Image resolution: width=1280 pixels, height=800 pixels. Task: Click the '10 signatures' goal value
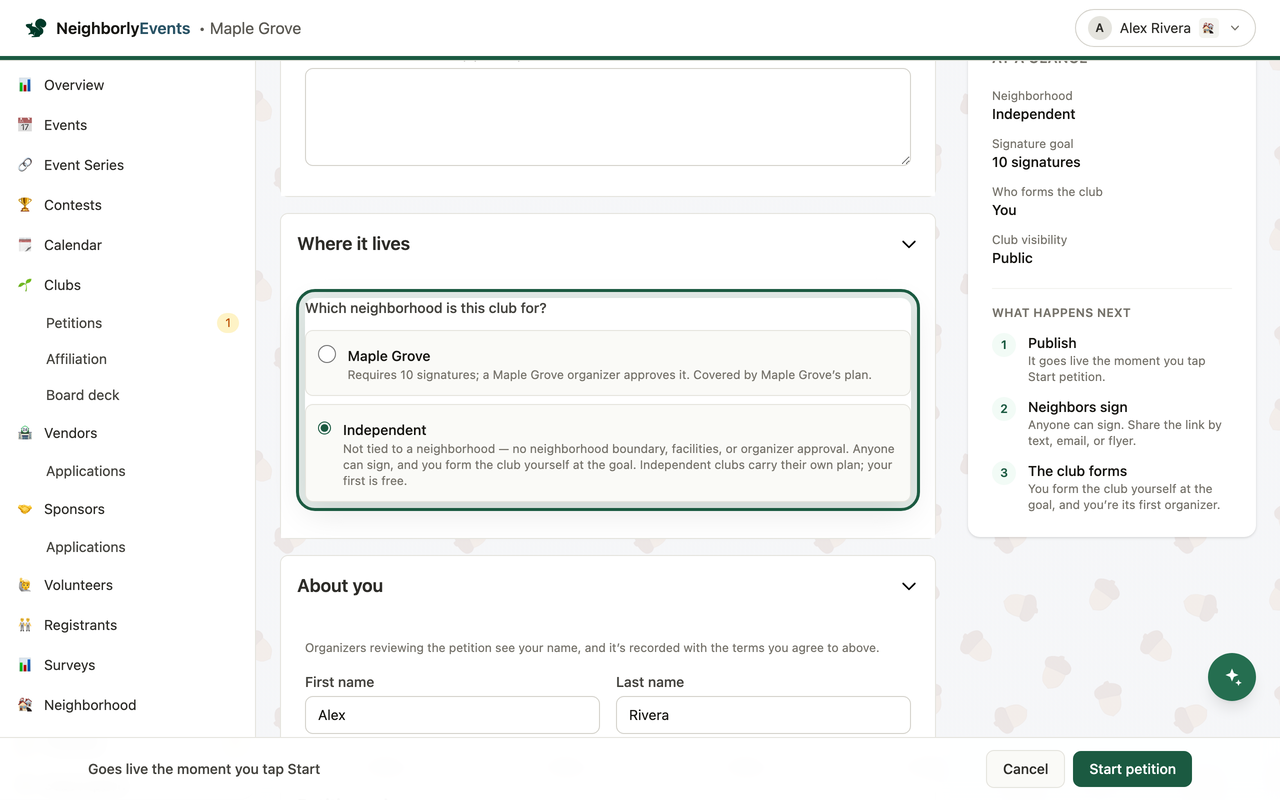click(1036, 162)
